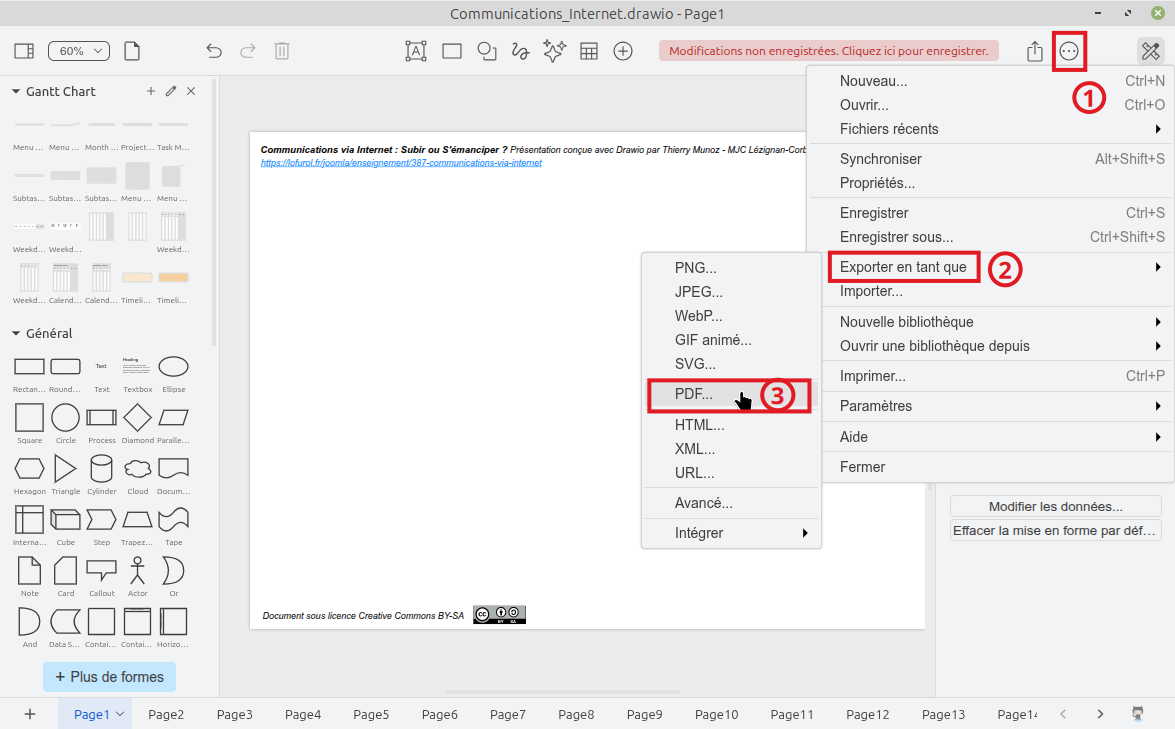
Task: Insert a table using the table icon
Action: click(589, 51)
